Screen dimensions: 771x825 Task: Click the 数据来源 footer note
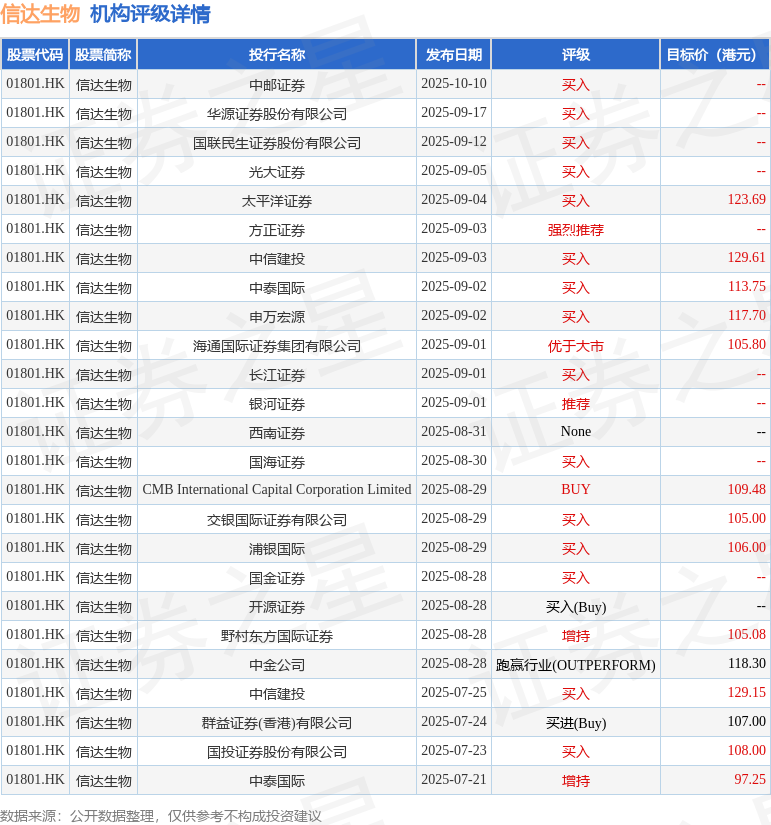coord(161,816)
